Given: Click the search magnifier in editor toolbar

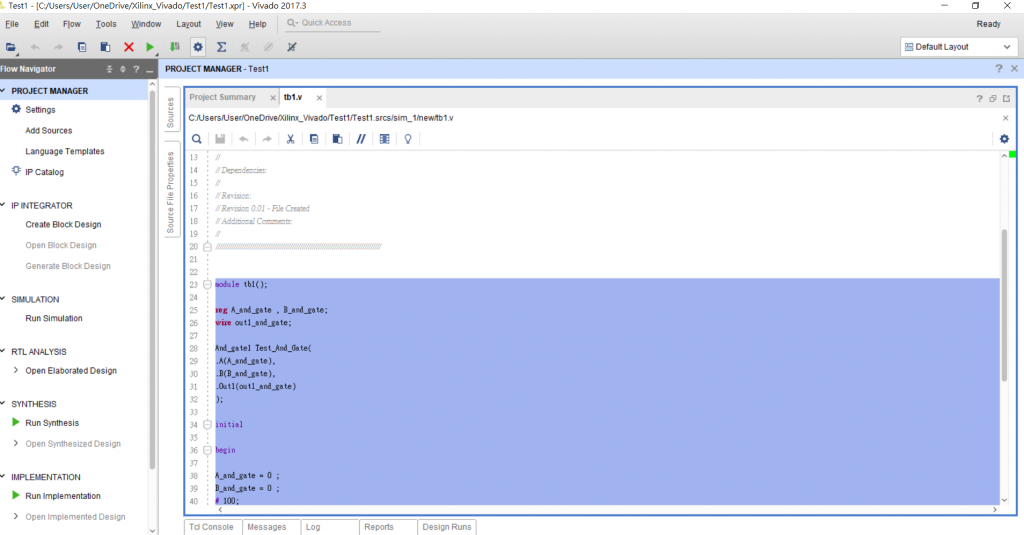Looking at the screenshot, I should [197, 138].
